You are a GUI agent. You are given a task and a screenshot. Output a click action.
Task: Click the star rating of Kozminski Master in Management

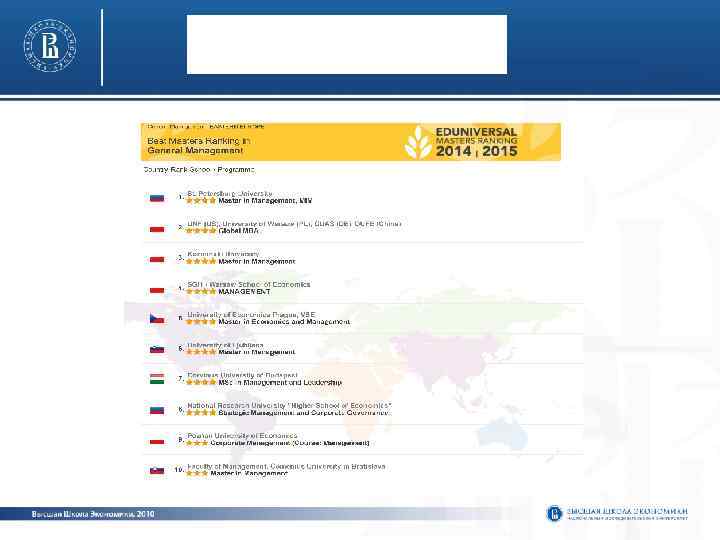(x=201, y=261)
